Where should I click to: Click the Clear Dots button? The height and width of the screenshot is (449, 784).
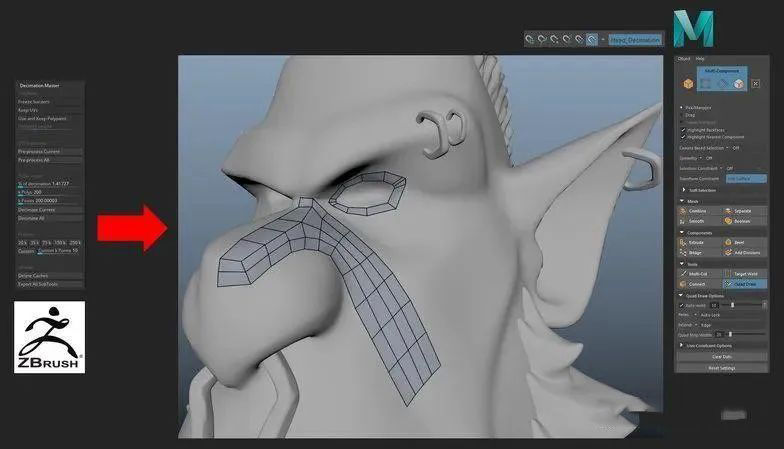tap(722, 356)
